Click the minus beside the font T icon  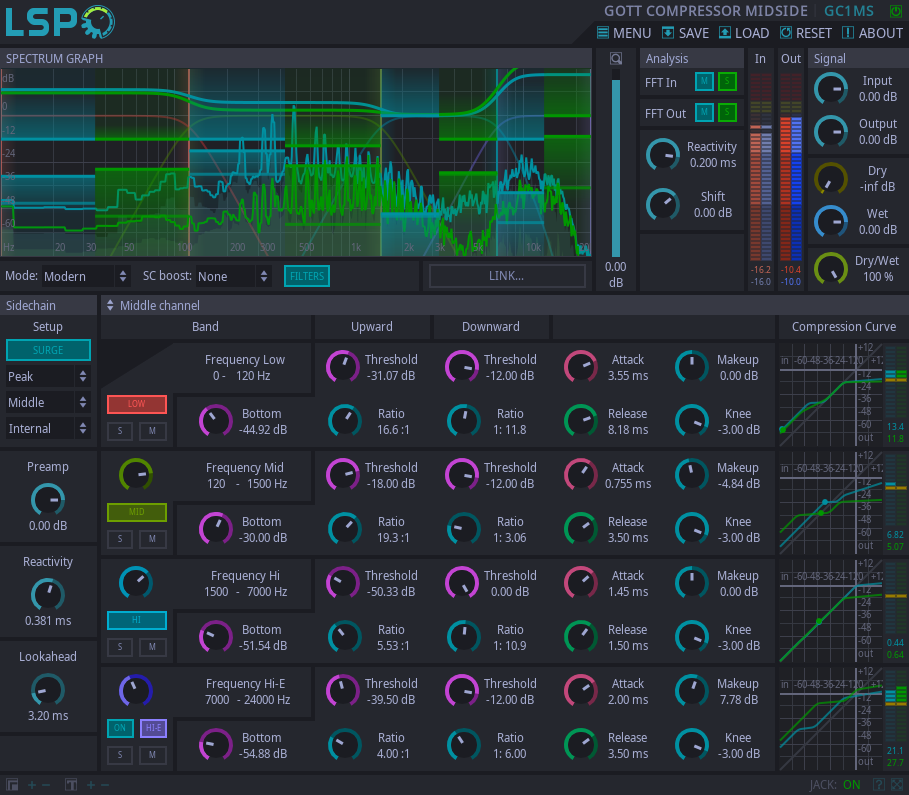click(x=105, y=785)
